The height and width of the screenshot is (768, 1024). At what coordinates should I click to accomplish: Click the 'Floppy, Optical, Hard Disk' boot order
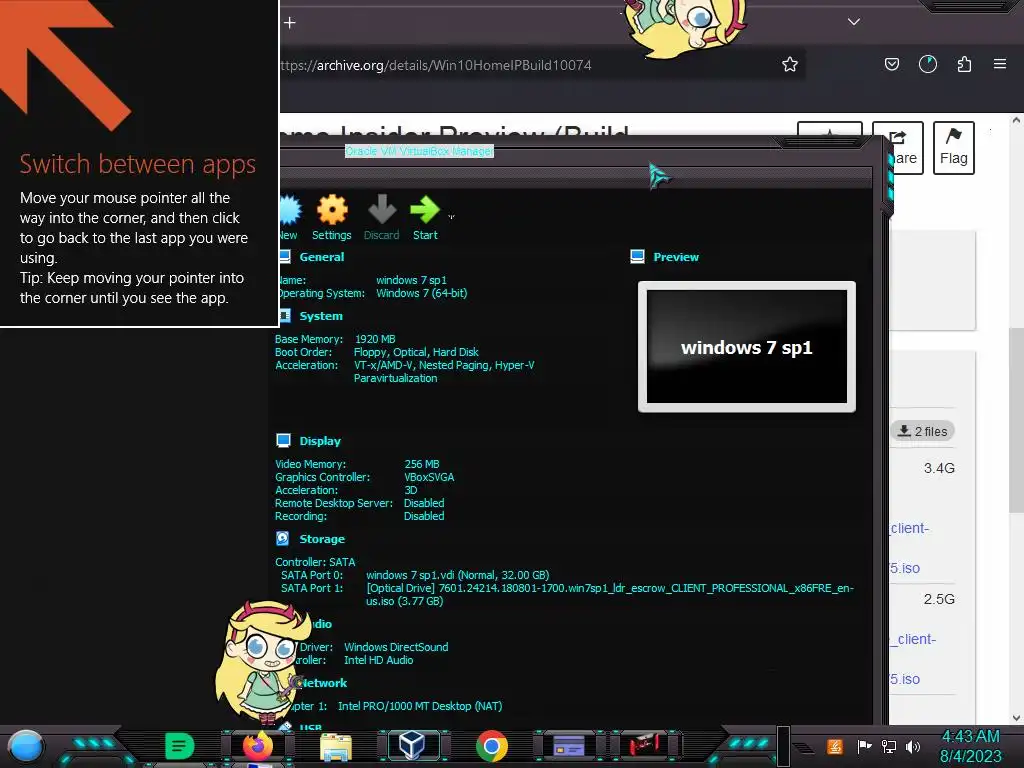click(416, 353)
